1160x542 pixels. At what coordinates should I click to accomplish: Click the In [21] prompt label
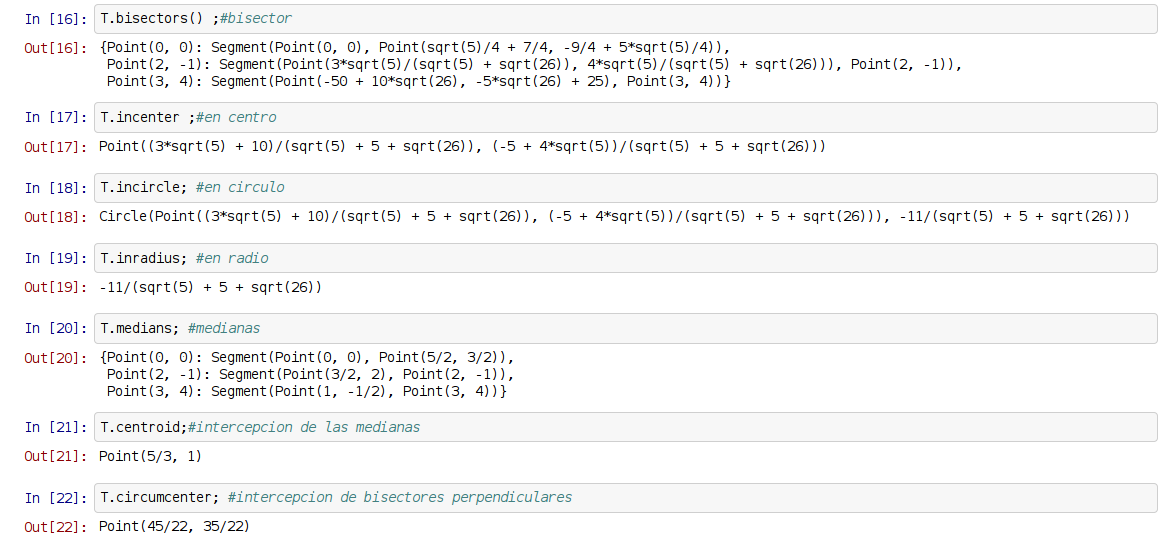tap(56, 427)
